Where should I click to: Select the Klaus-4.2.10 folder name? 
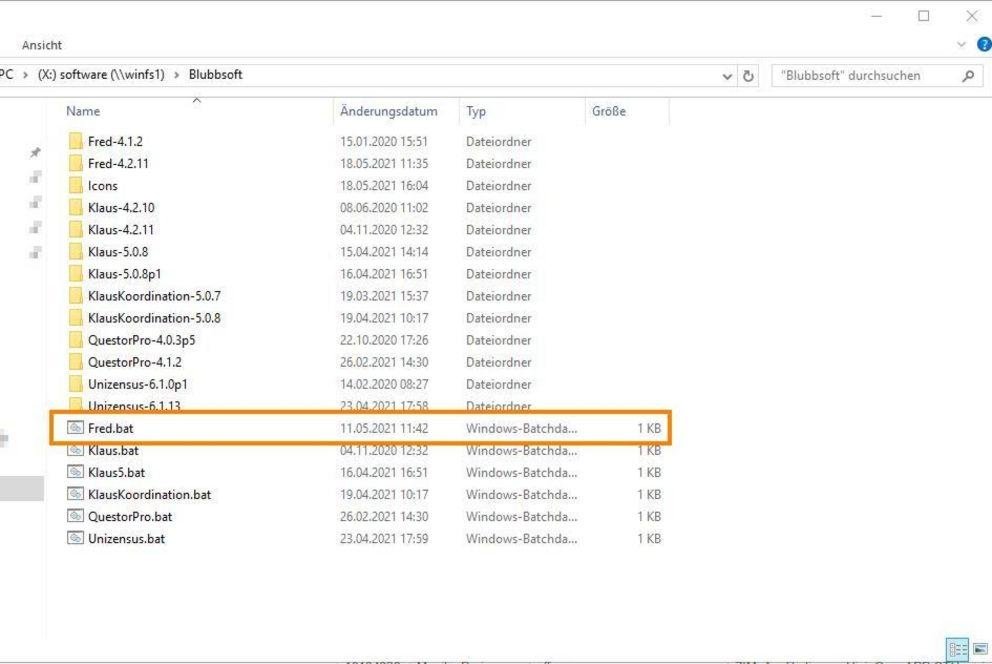121,208
